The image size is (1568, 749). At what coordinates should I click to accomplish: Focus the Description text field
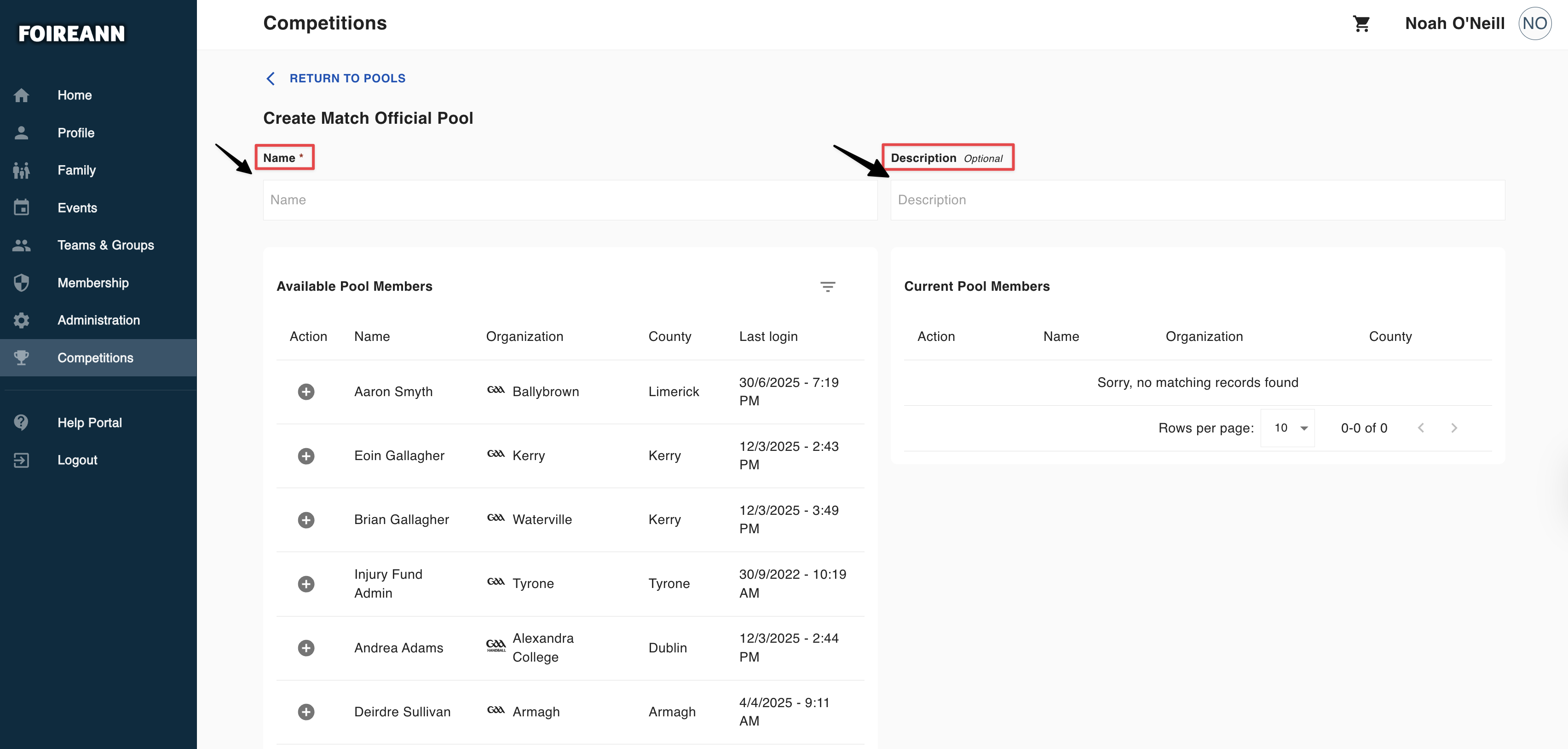click(1197, 200)
